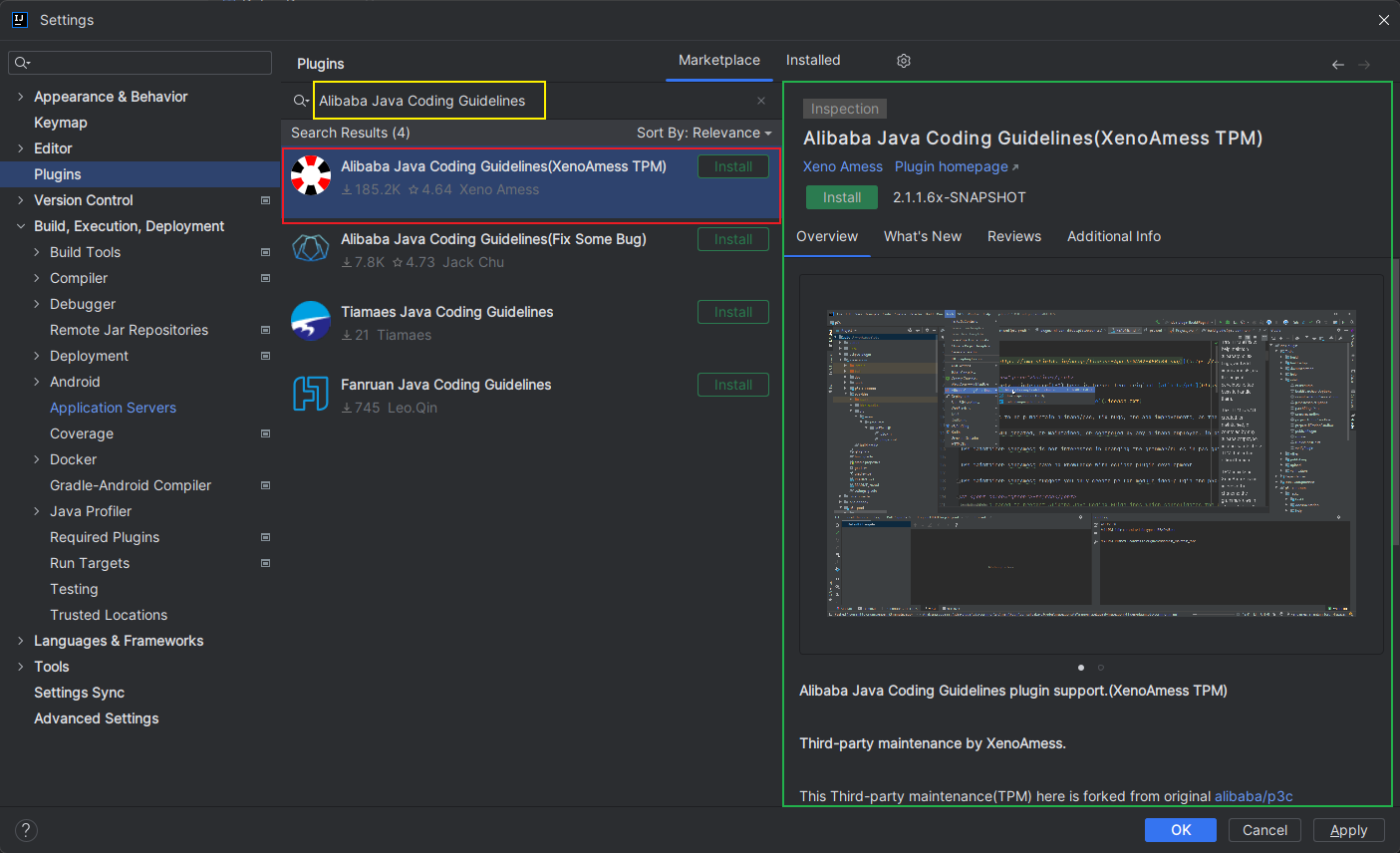Open the alibaba/p3c repository link
1400x853 pixels.
pos(1254,796)
